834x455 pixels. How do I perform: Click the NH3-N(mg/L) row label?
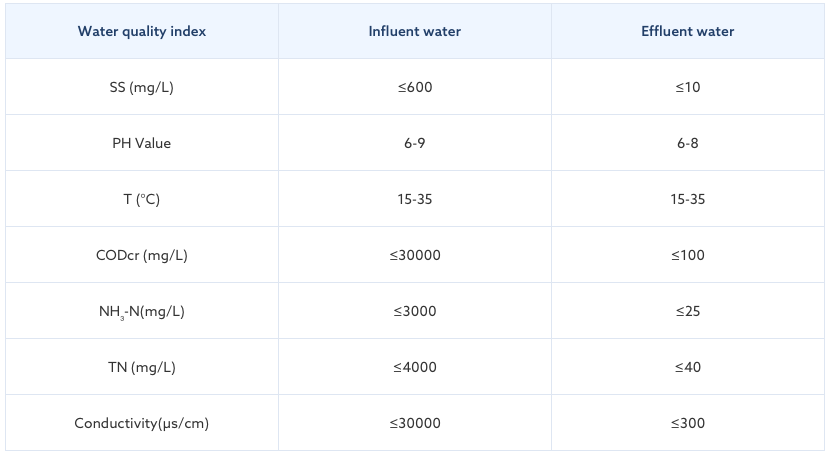click(142, 311)
